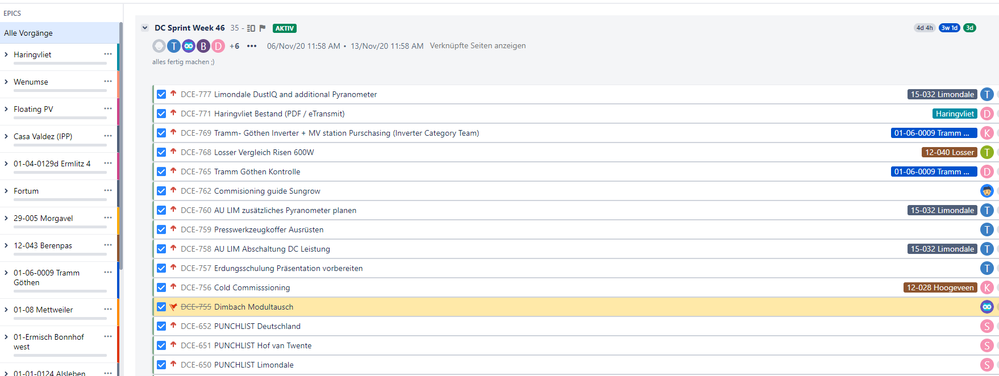
Task: Toggle checkbox for DCE-769 Tramm- Göthen Inverter
Action: 162,133
